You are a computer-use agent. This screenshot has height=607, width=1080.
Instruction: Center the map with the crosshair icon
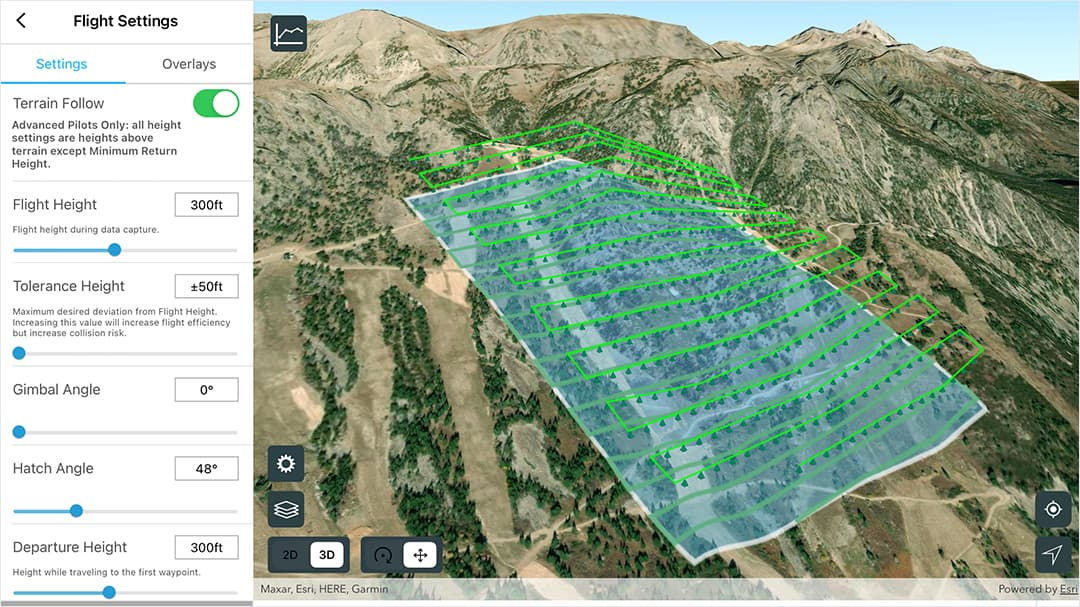tap(1053, 509)
